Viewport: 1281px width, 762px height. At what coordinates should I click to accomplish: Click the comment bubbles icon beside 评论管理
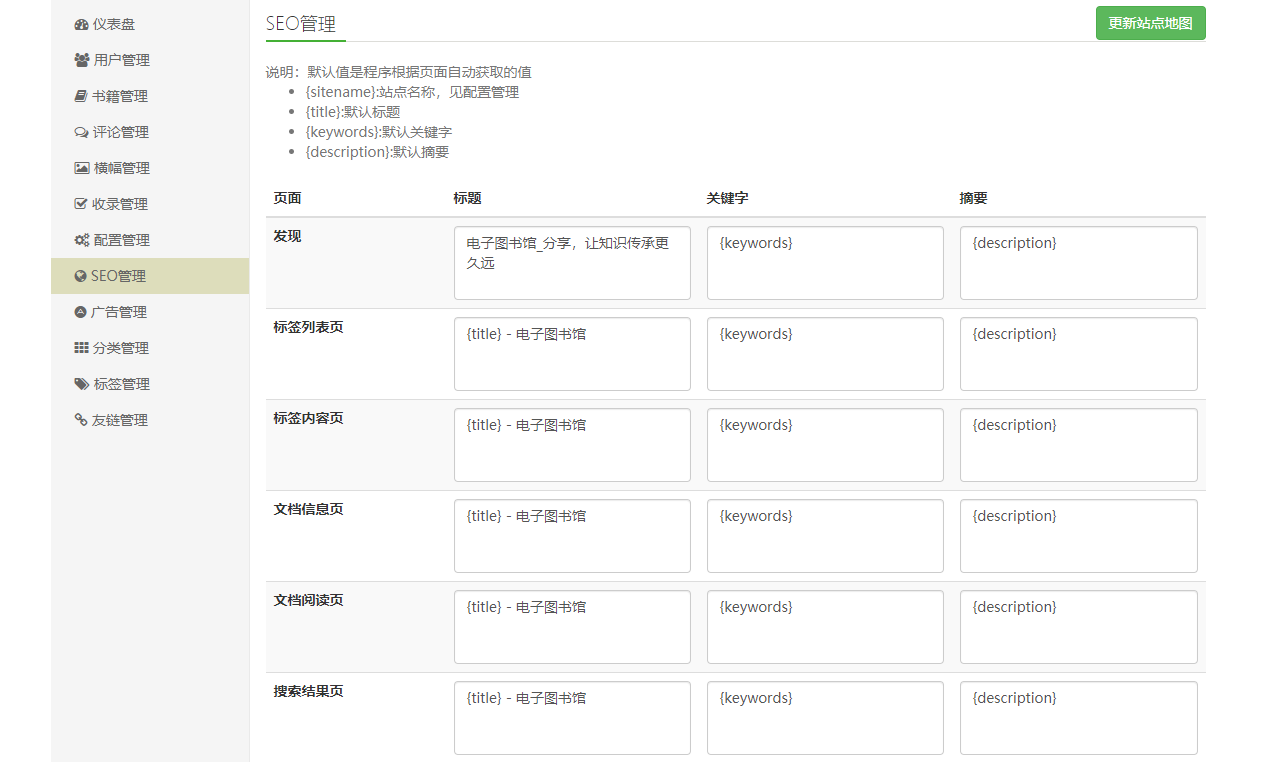(x=81, y=132)
